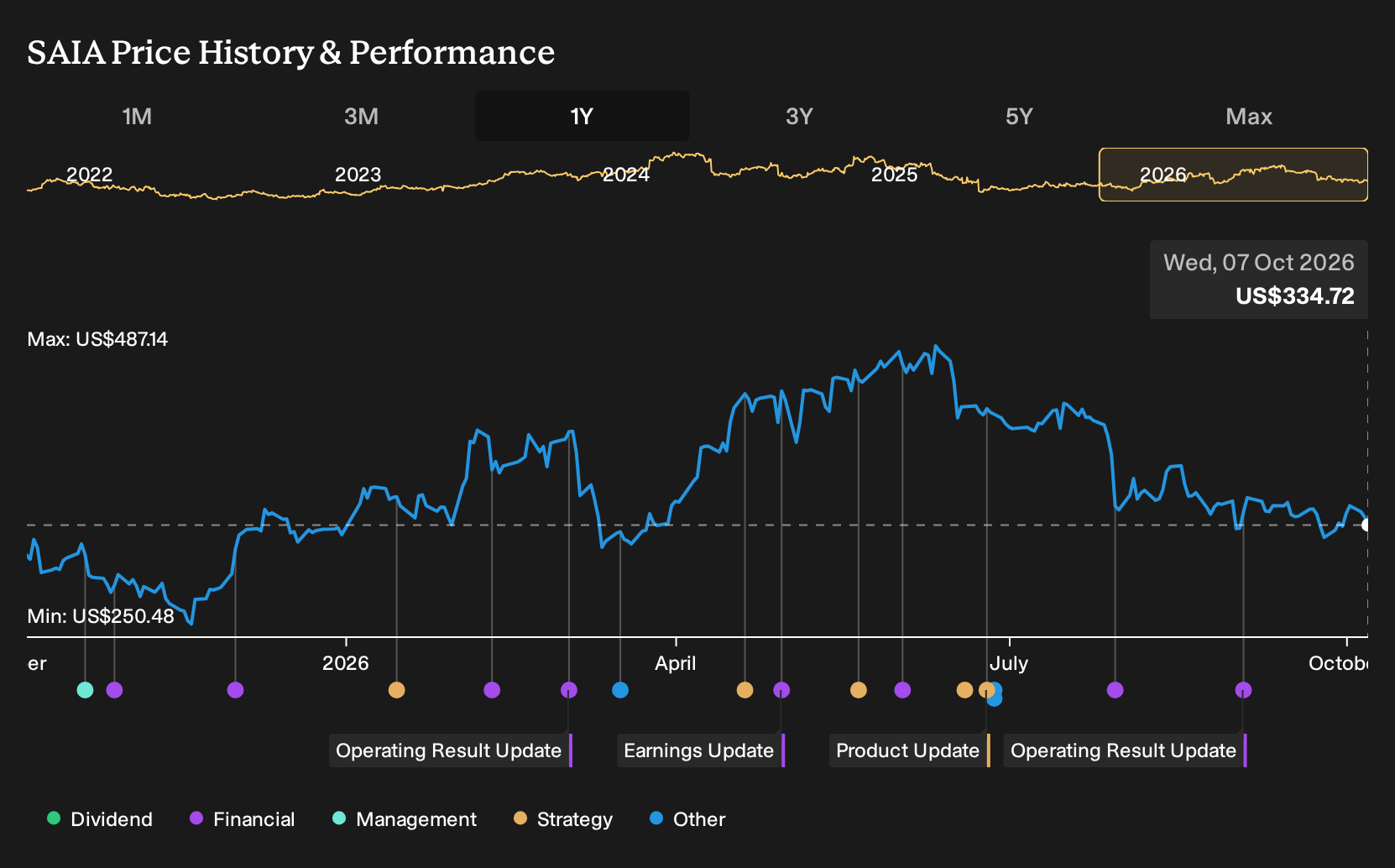Click the purple marker linked to the Operating Result Update beside Product Update

pyautogui.click(x=1243, y=690)
